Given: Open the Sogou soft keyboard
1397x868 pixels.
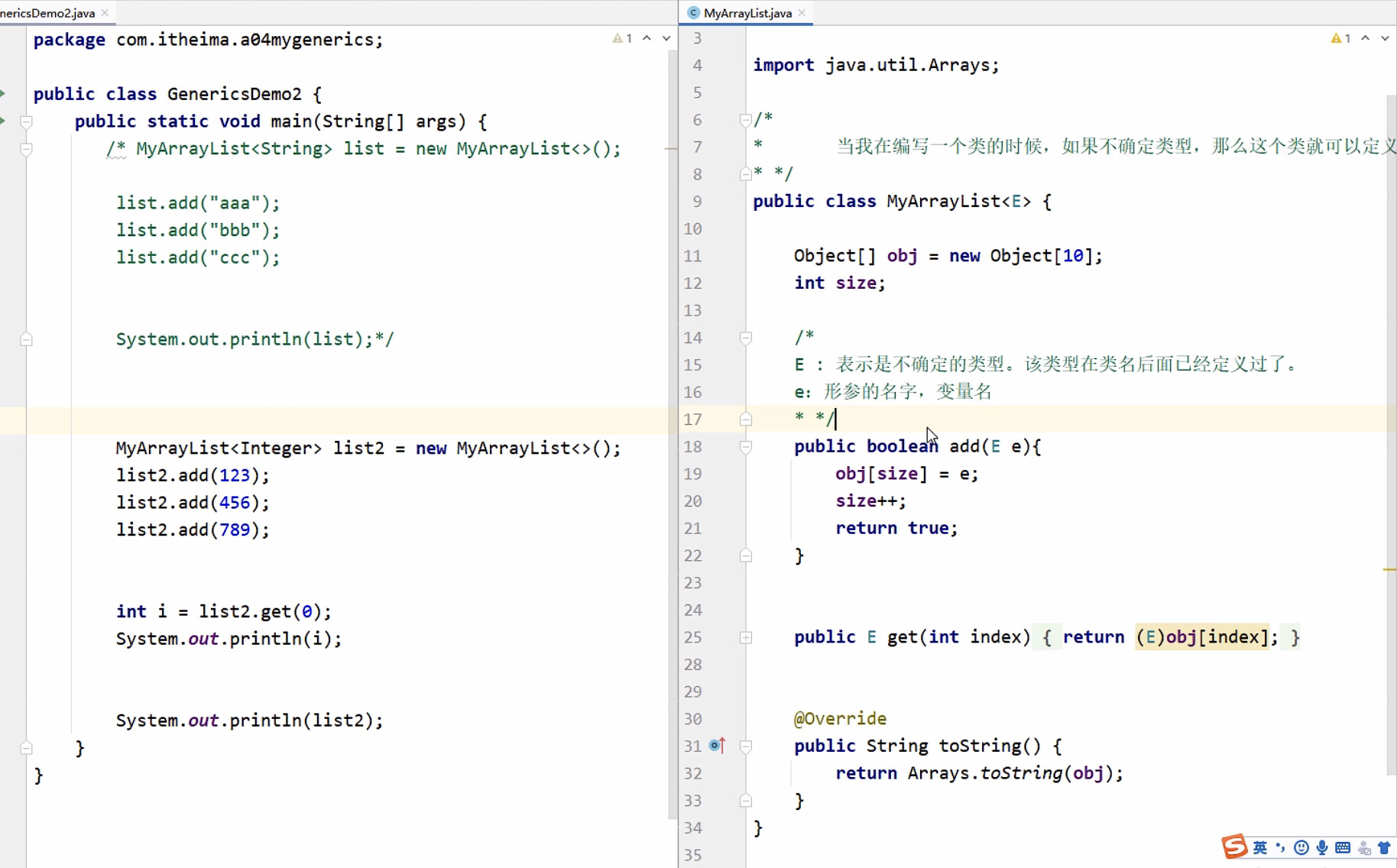Looking at the screenshot, I should (x=1343, y=847).
